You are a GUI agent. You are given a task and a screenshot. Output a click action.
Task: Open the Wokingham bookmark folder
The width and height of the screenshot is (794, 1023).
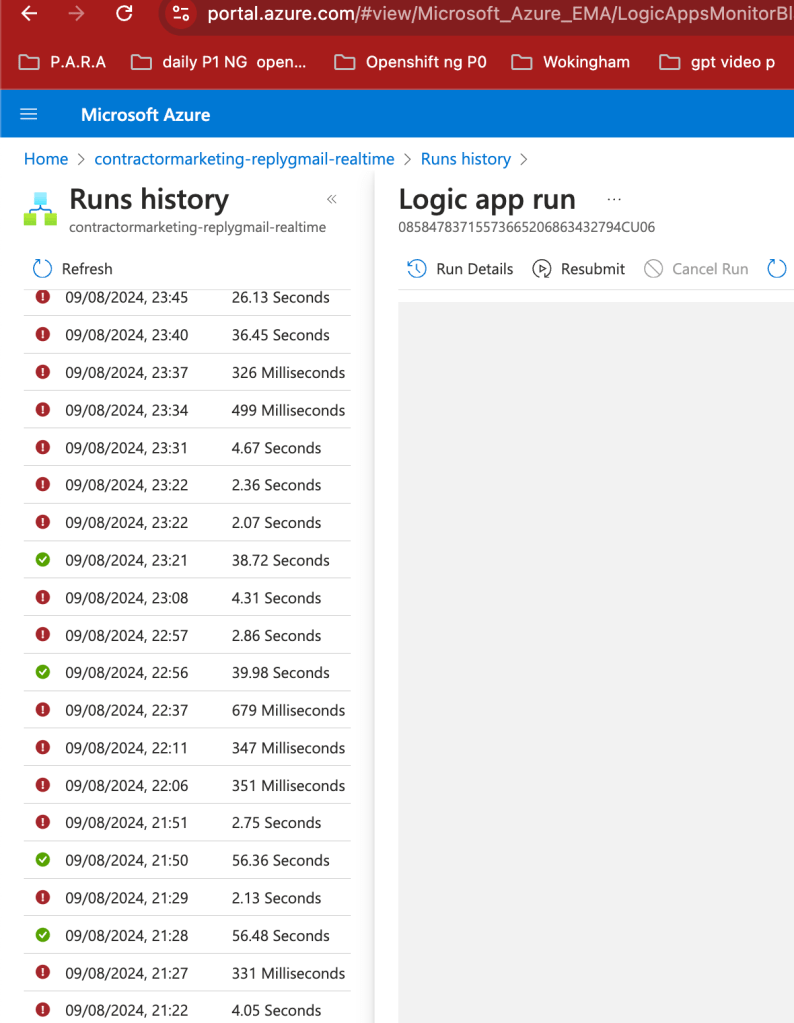571,62
